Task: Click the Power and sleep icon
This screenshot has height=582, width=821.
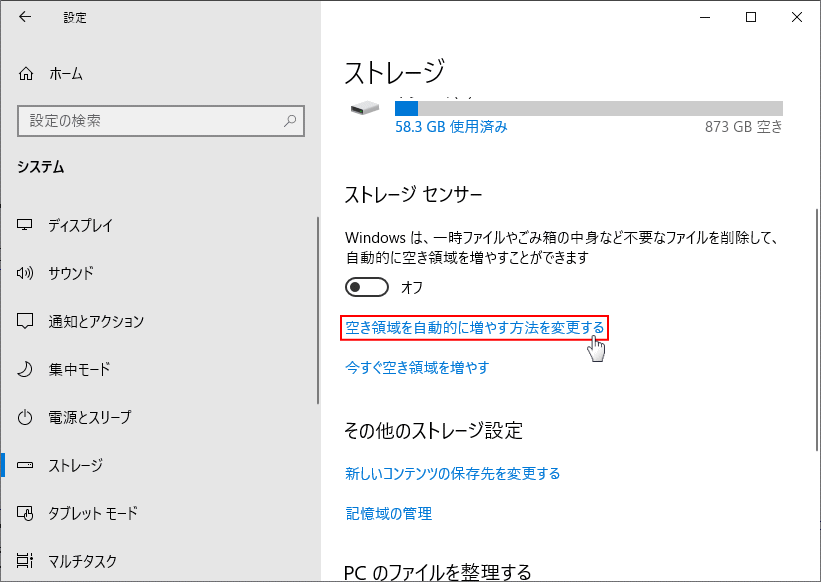Action: coord(25,417)
